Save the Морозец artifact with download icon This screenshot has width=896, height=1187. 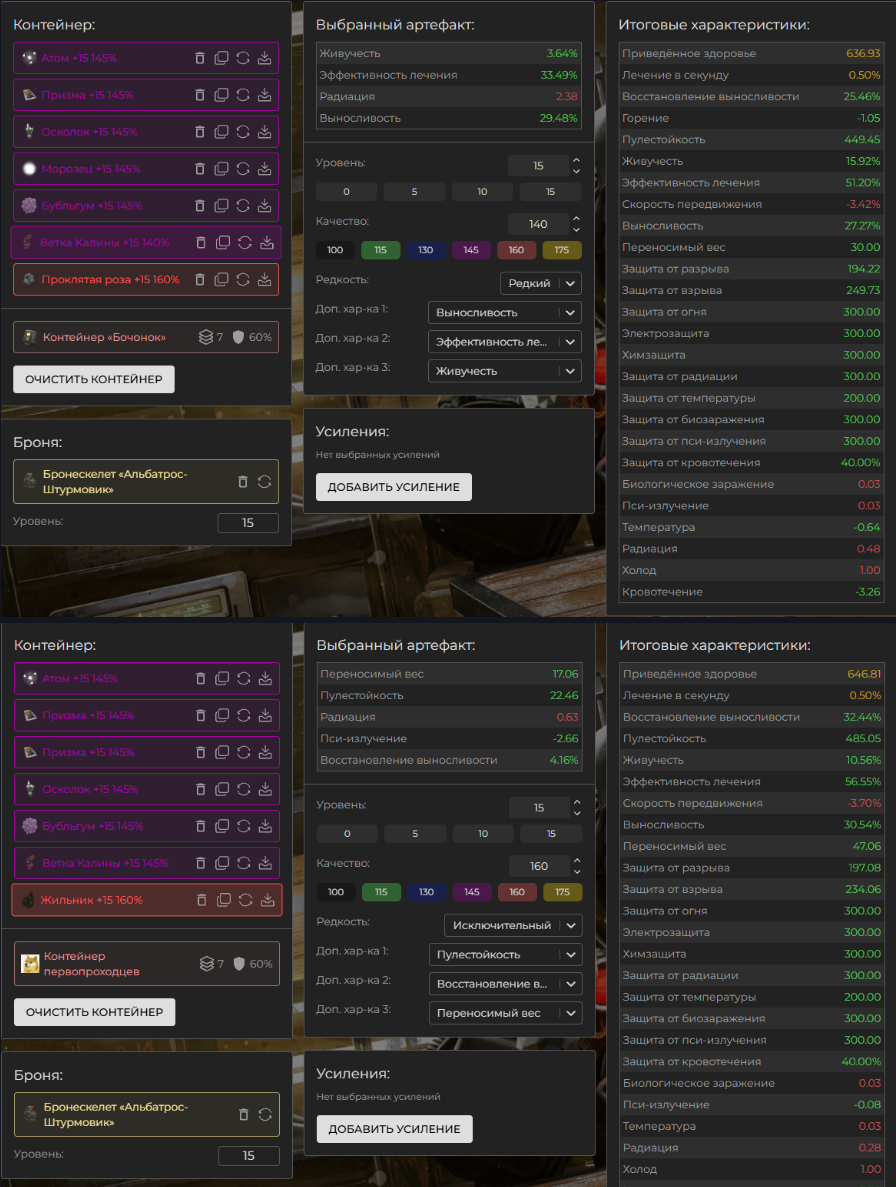point(264,169)
